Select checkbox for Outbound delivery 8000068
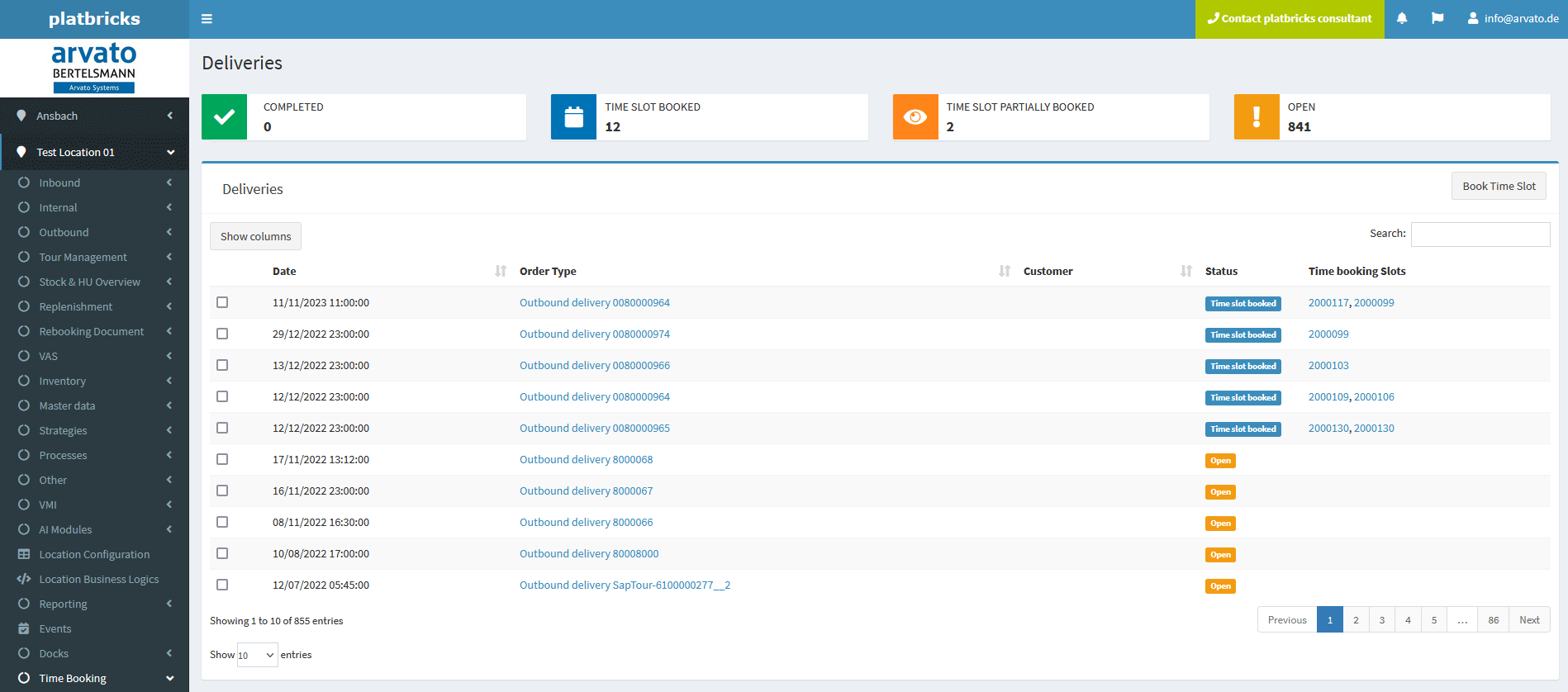The height and width of the screenshot is (692, 1568). coord(222,459)
